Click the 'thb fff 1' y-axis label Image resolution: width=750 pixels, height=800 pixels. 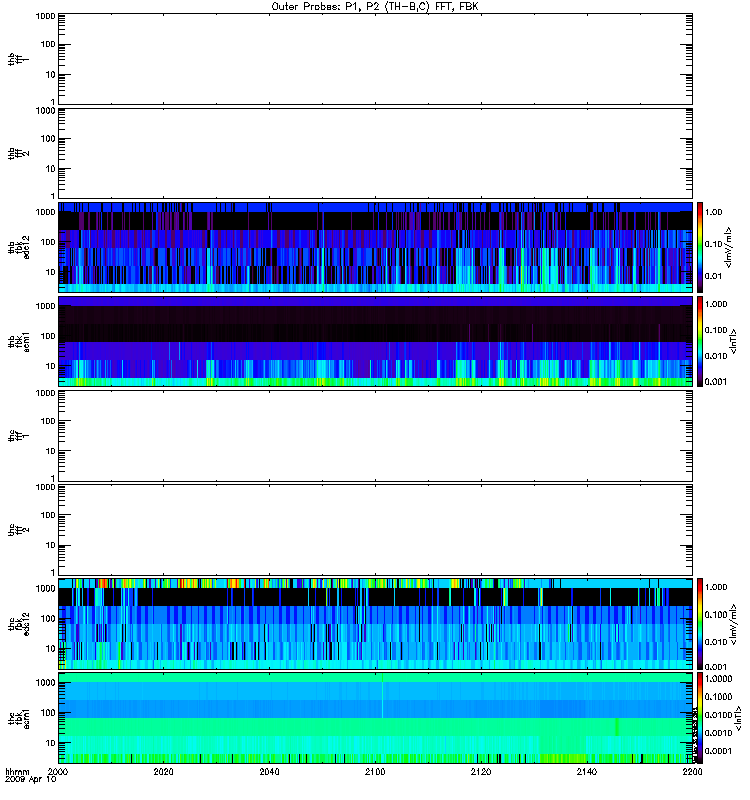[19, 59]
